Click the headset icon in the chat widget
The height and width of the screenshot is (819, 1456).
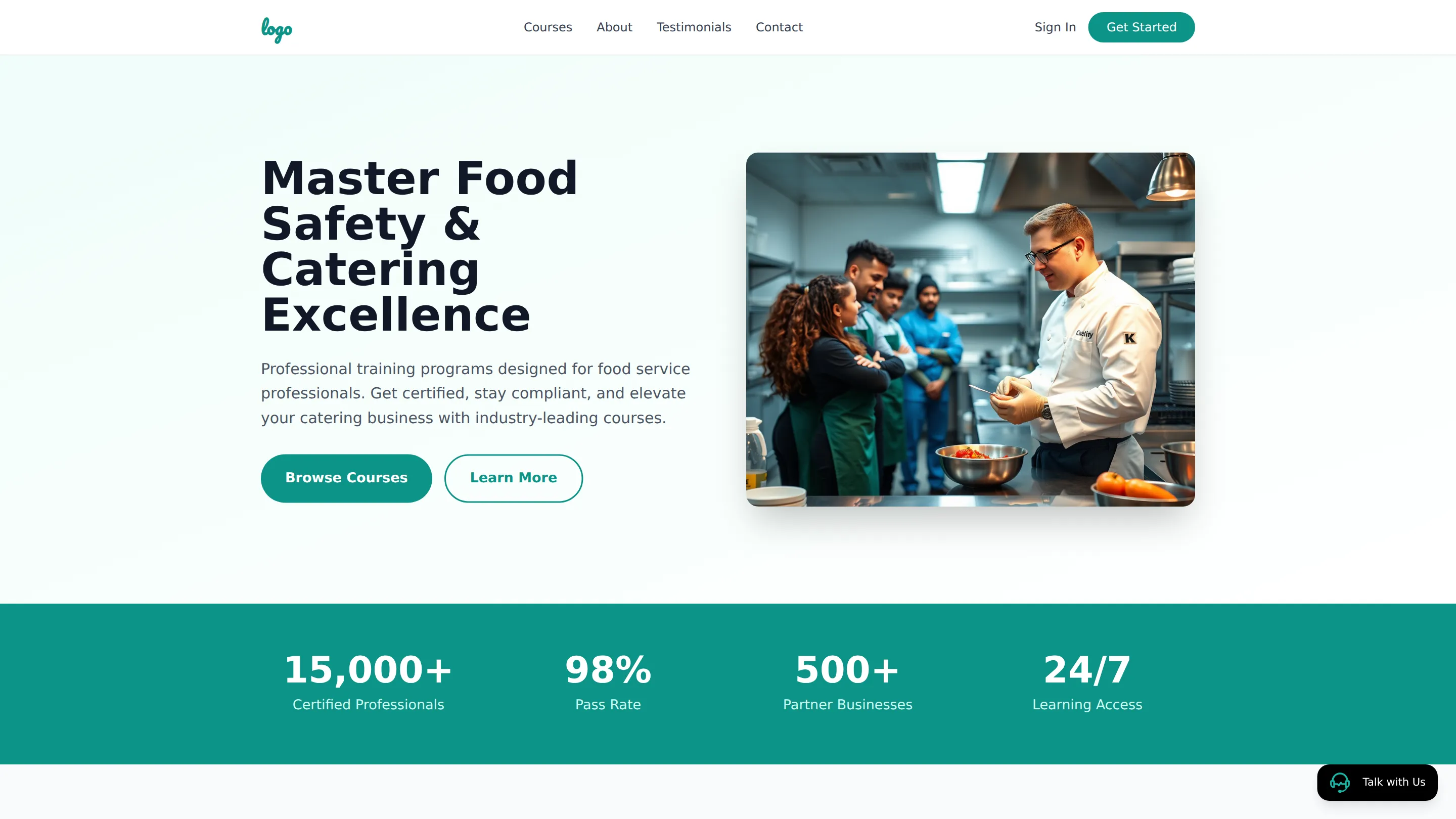pos(1340,782)
